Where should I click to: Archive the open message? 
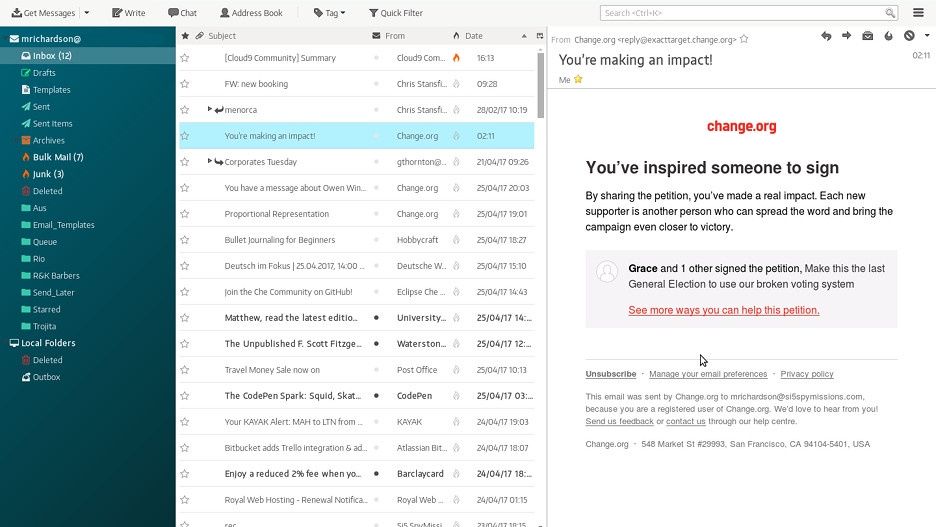[868, 36]
